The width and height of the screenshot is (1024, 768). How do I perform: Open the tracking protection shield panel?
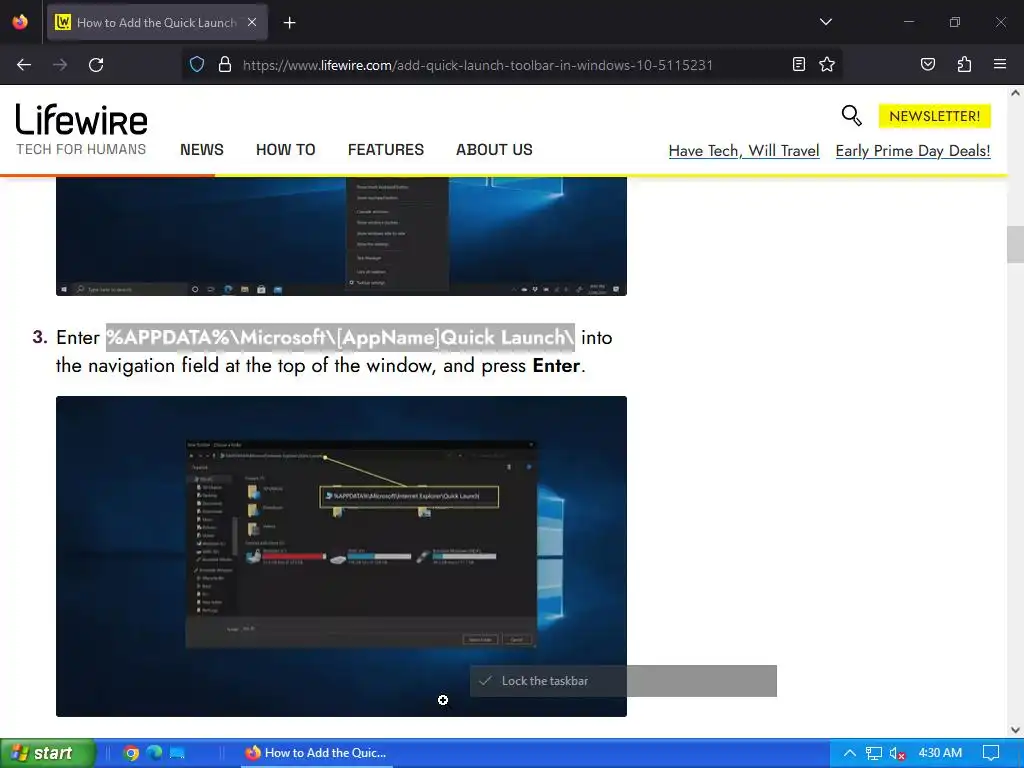pos(197,65)
